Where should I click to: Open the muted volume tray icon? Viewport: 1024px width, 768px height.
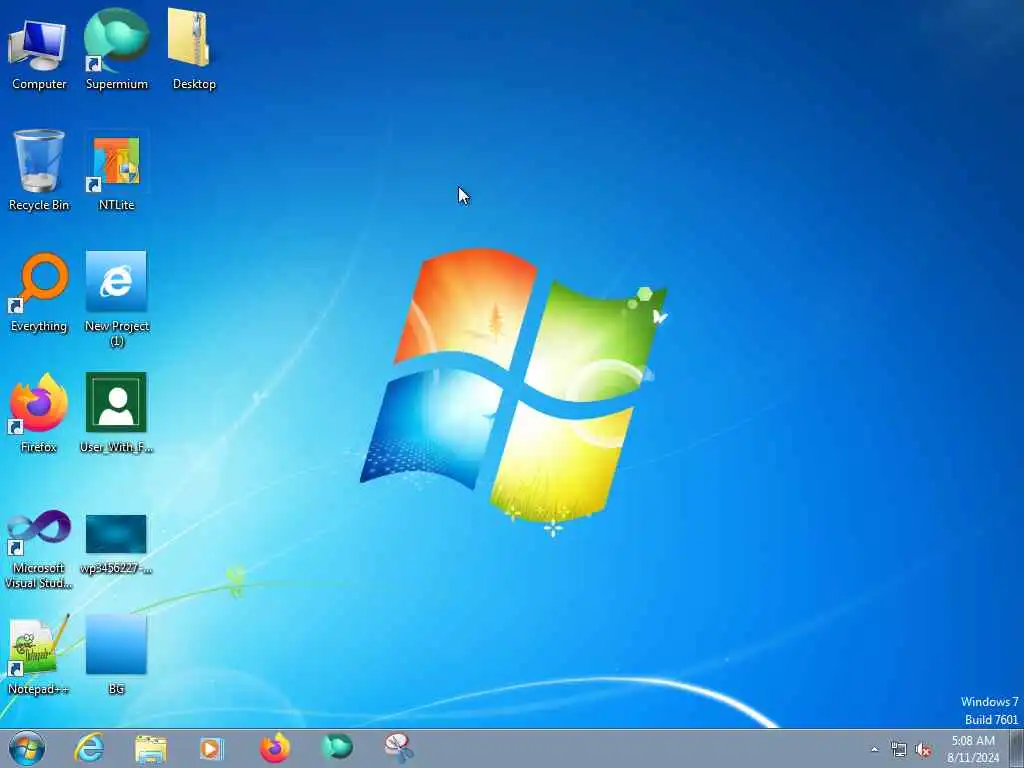click(x=923, y=750)
